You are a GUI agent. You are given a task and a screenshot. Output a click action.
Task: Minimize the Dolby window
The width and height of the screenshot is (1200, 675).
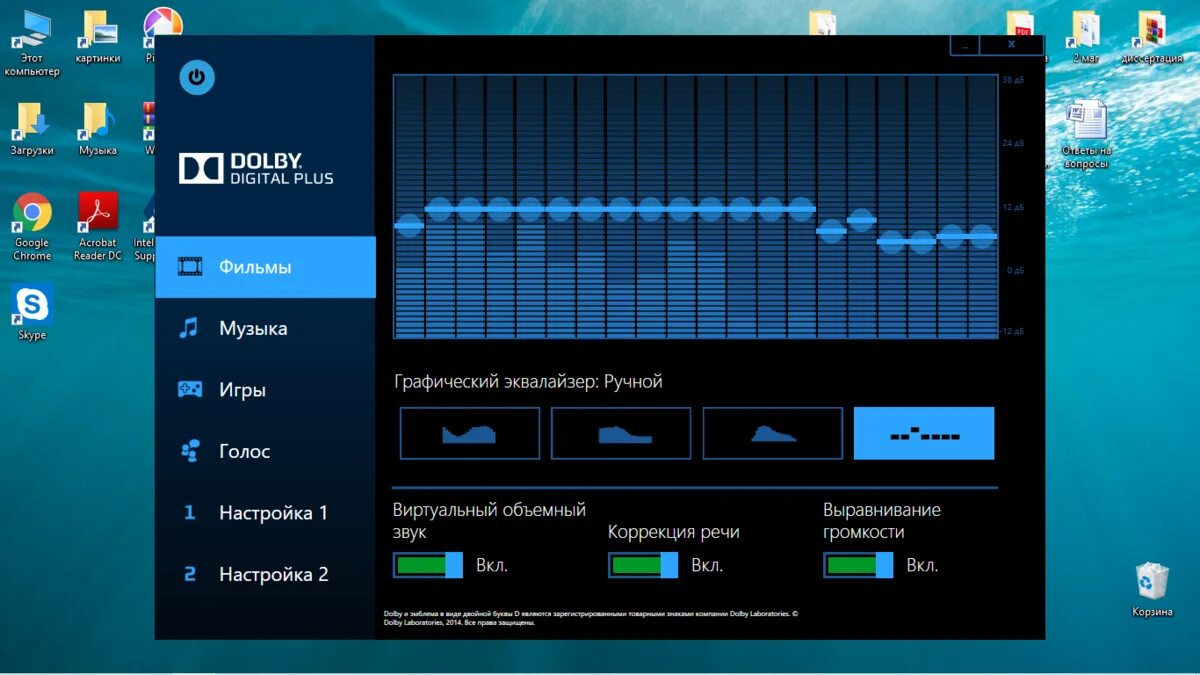click(x=965, y=45)
